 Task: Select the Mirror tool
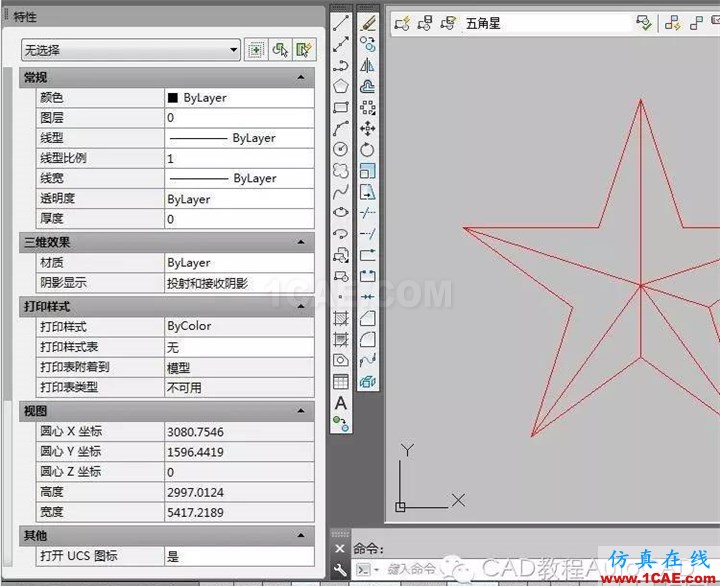tap(368, 65)
